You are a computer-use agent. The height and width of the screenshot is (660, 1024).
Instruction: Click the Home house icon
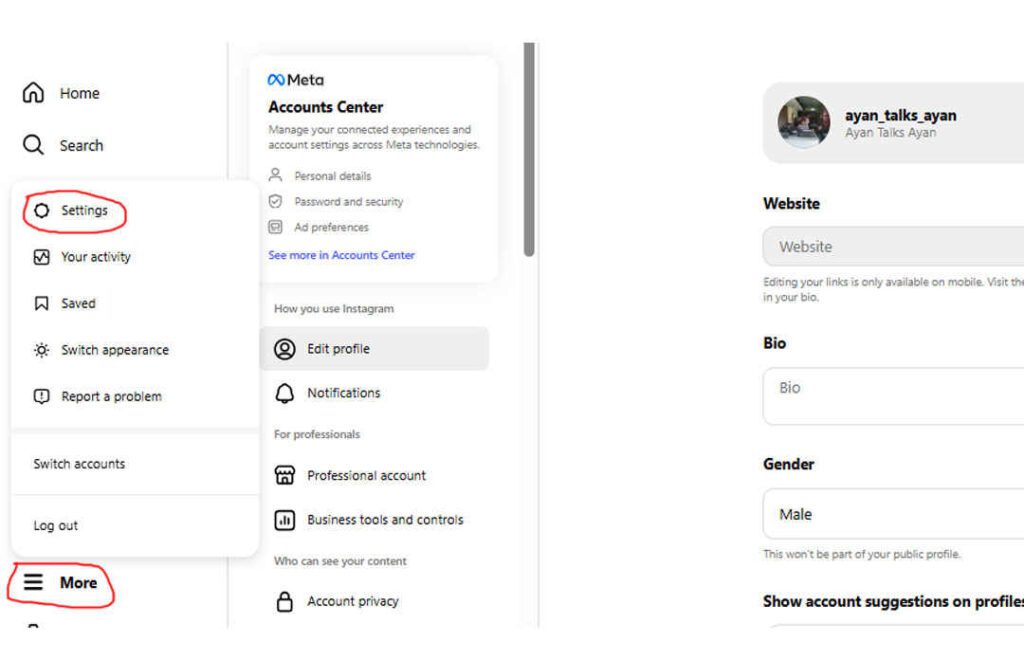(33, 93)
